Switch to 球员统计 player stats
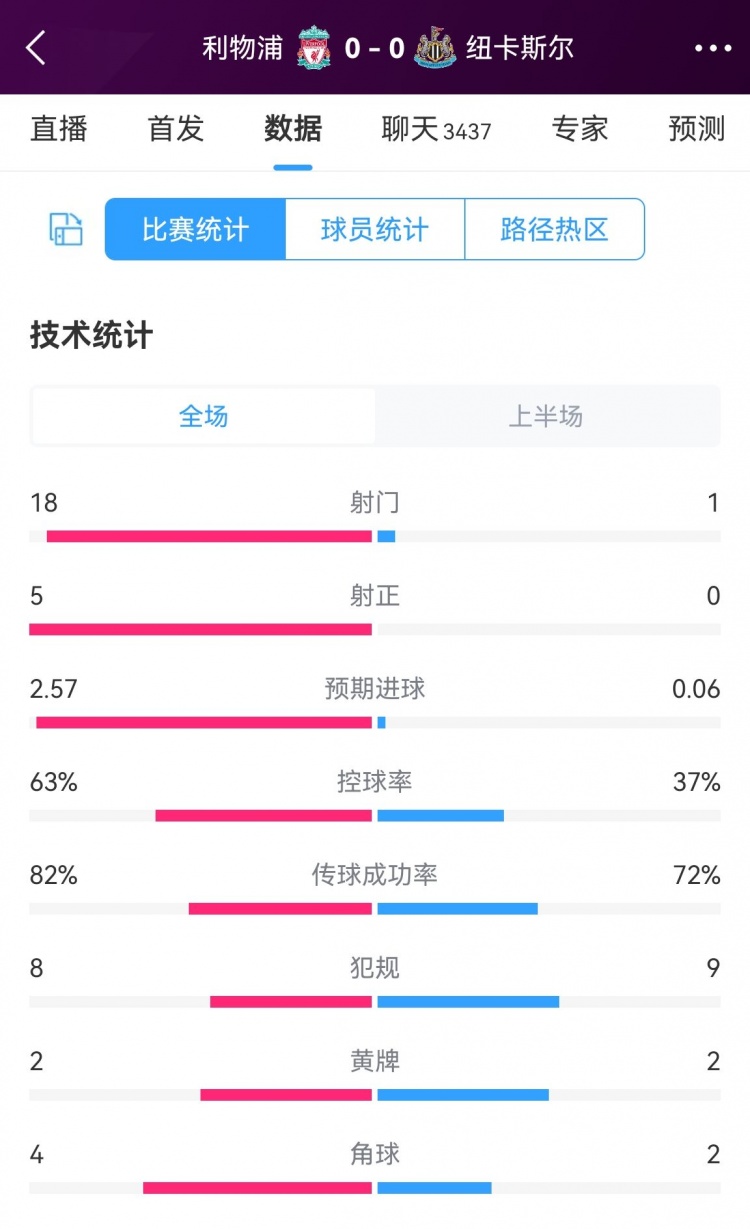Screen dimensions: 750x1229 [375, 229]
